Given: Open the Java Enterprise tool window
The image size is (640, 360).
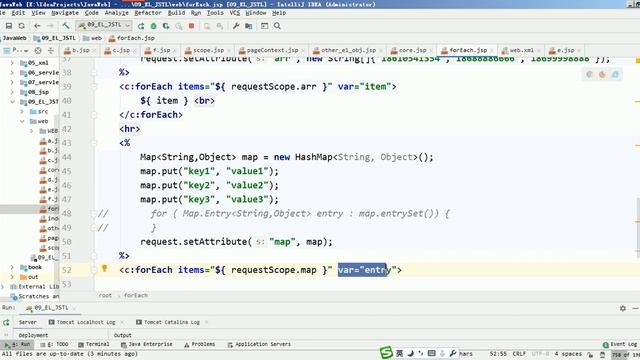Looking at the screenshot, I should 147,344.
